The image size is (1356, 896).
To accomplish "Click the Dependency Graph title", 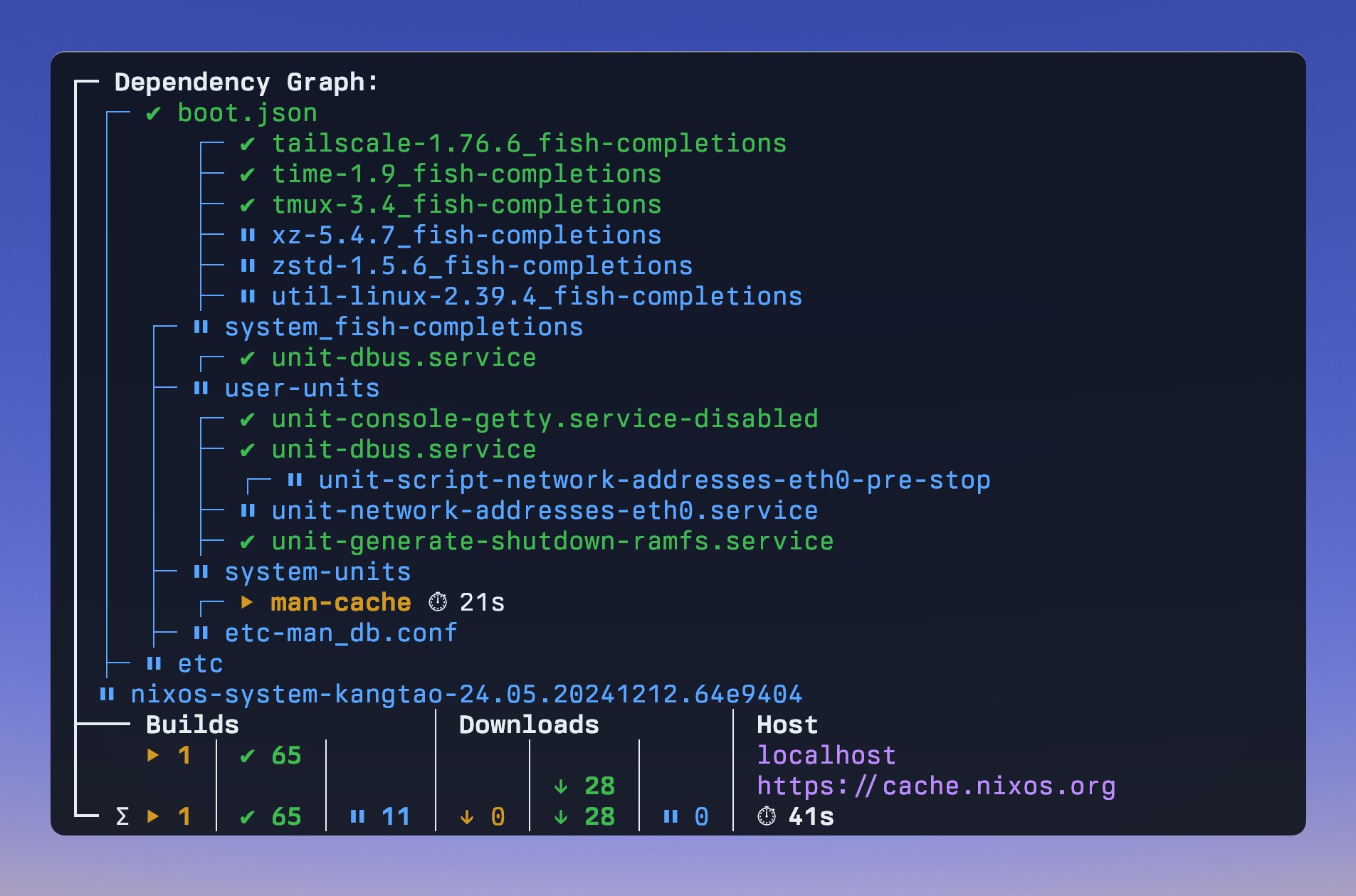I will (246, 83).
